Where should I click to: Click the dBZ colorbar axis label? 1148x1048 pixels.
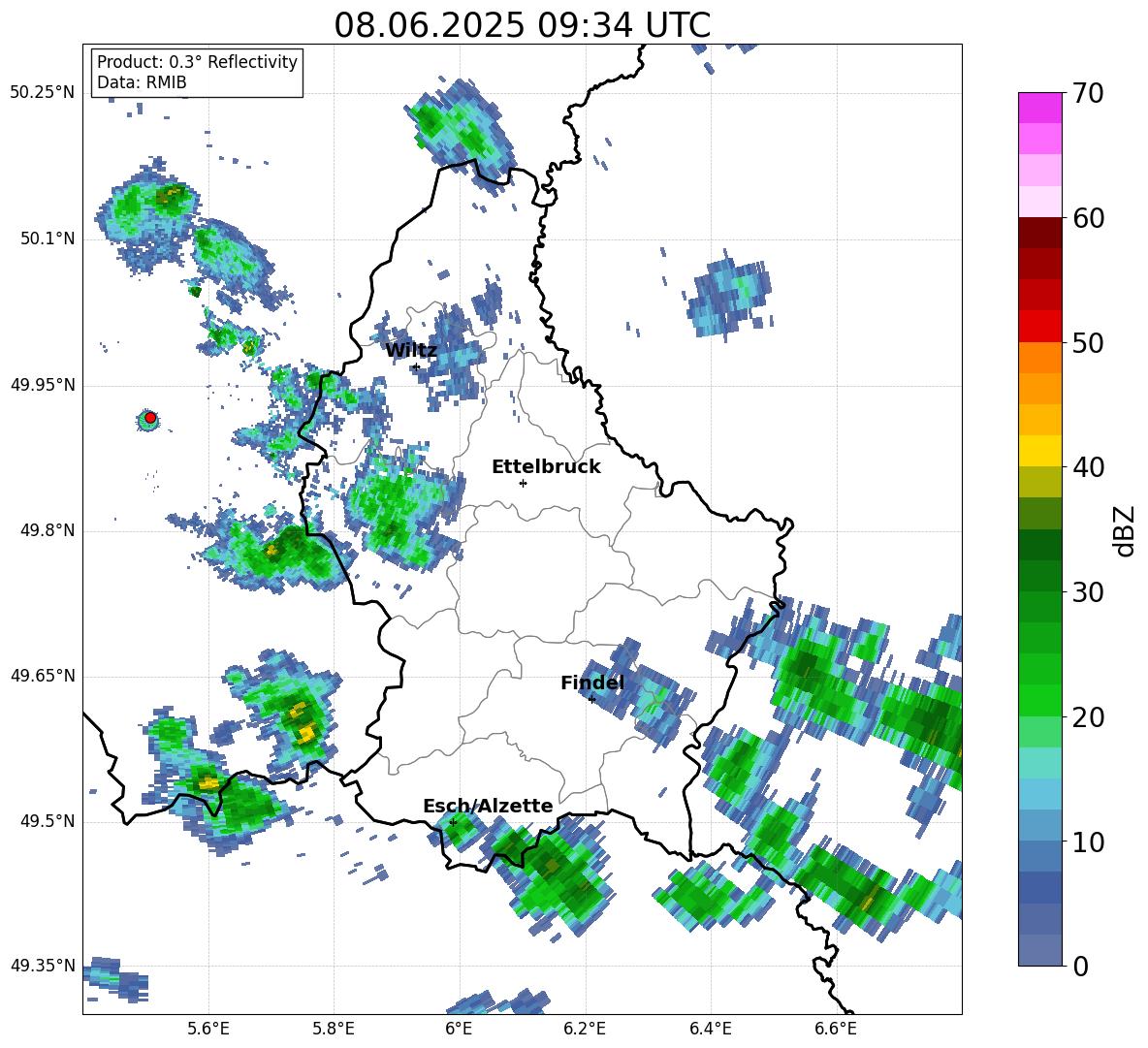(1126, 530)
